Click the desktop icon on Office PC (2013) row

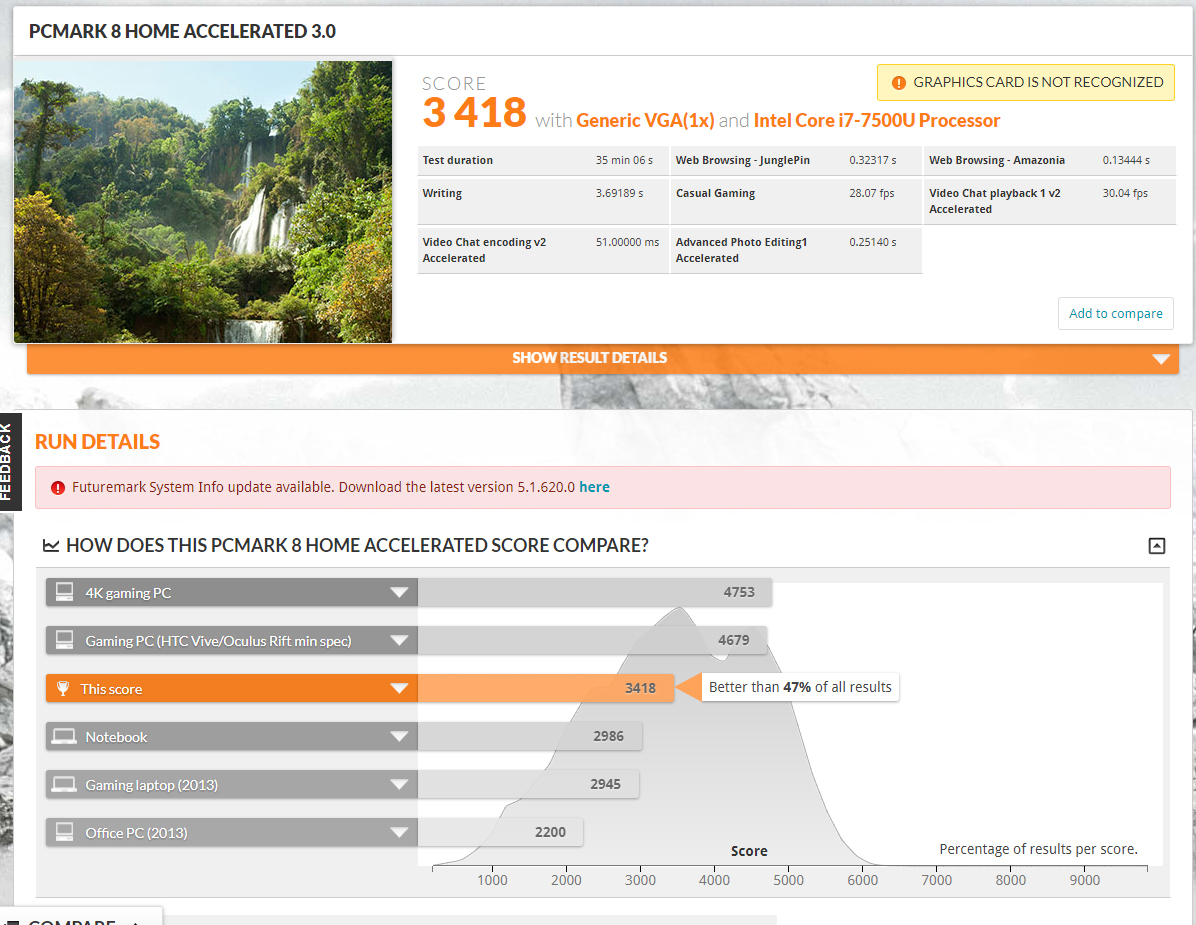click(64, 832)
